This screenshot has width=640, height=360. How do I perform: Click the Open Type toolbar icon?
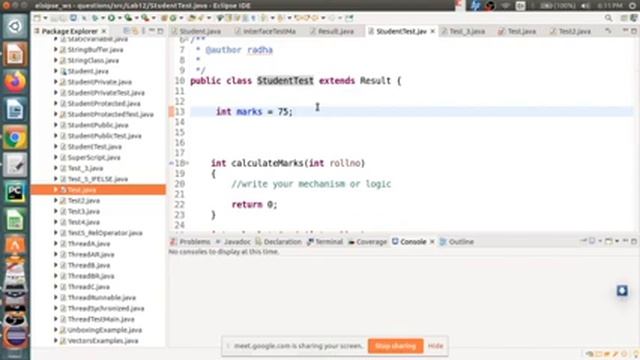point(192,18)
